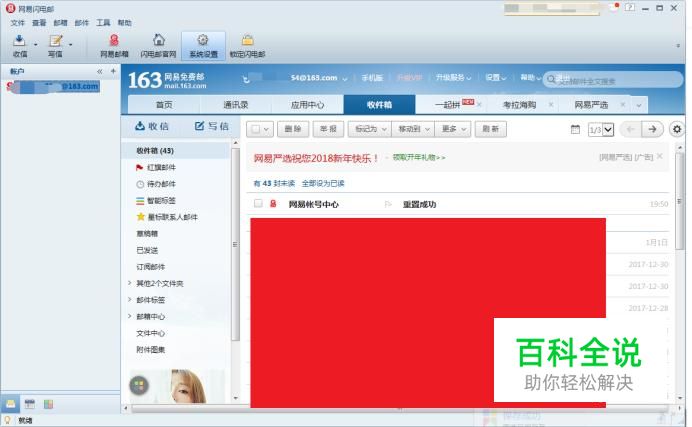This screenshot has width=692, height=427.
Task: Open the 更多 dropdown
Action: tap(453, 129)
